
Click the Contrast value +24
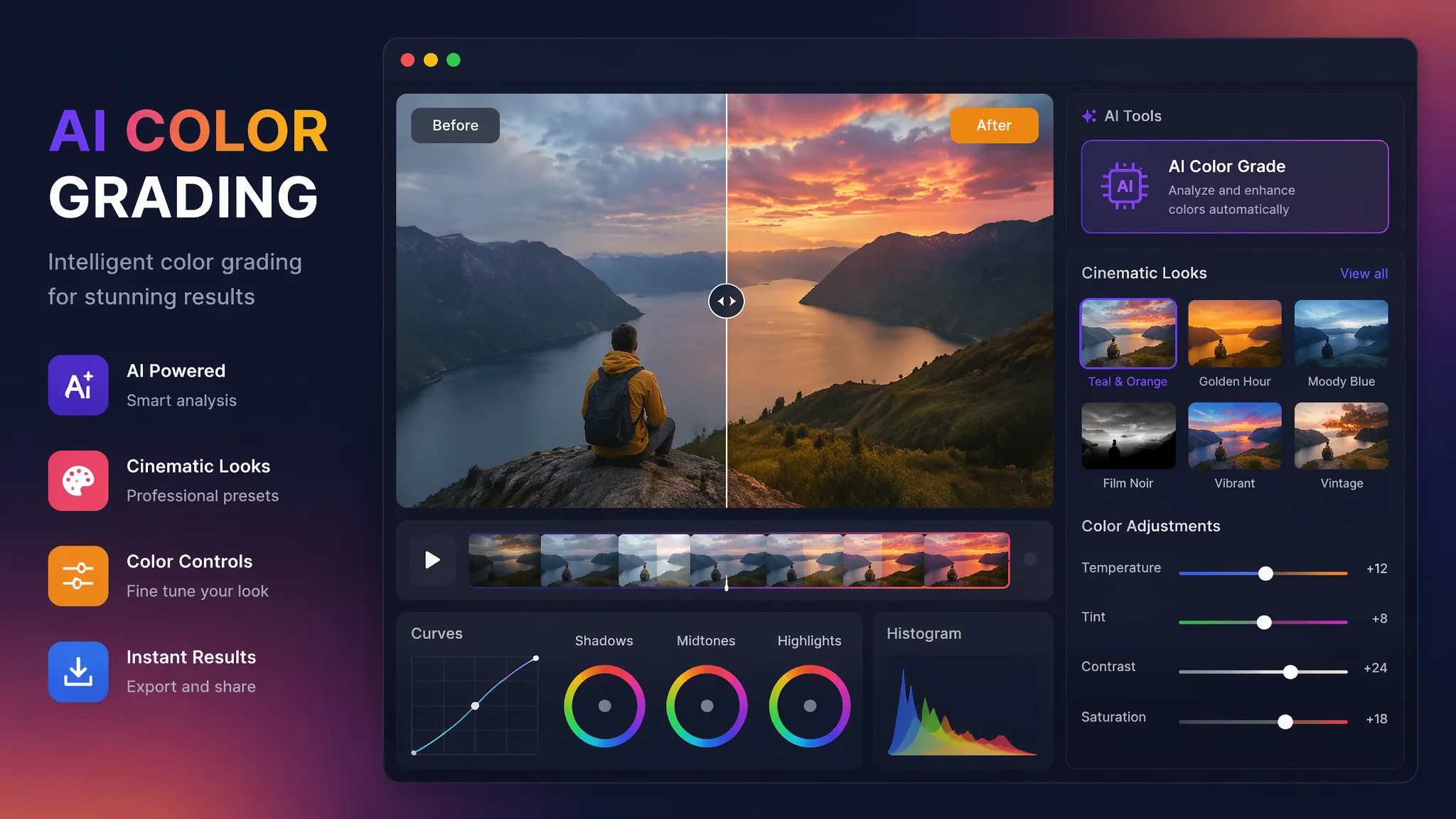pyautogui.click(x=1375, y=668)
